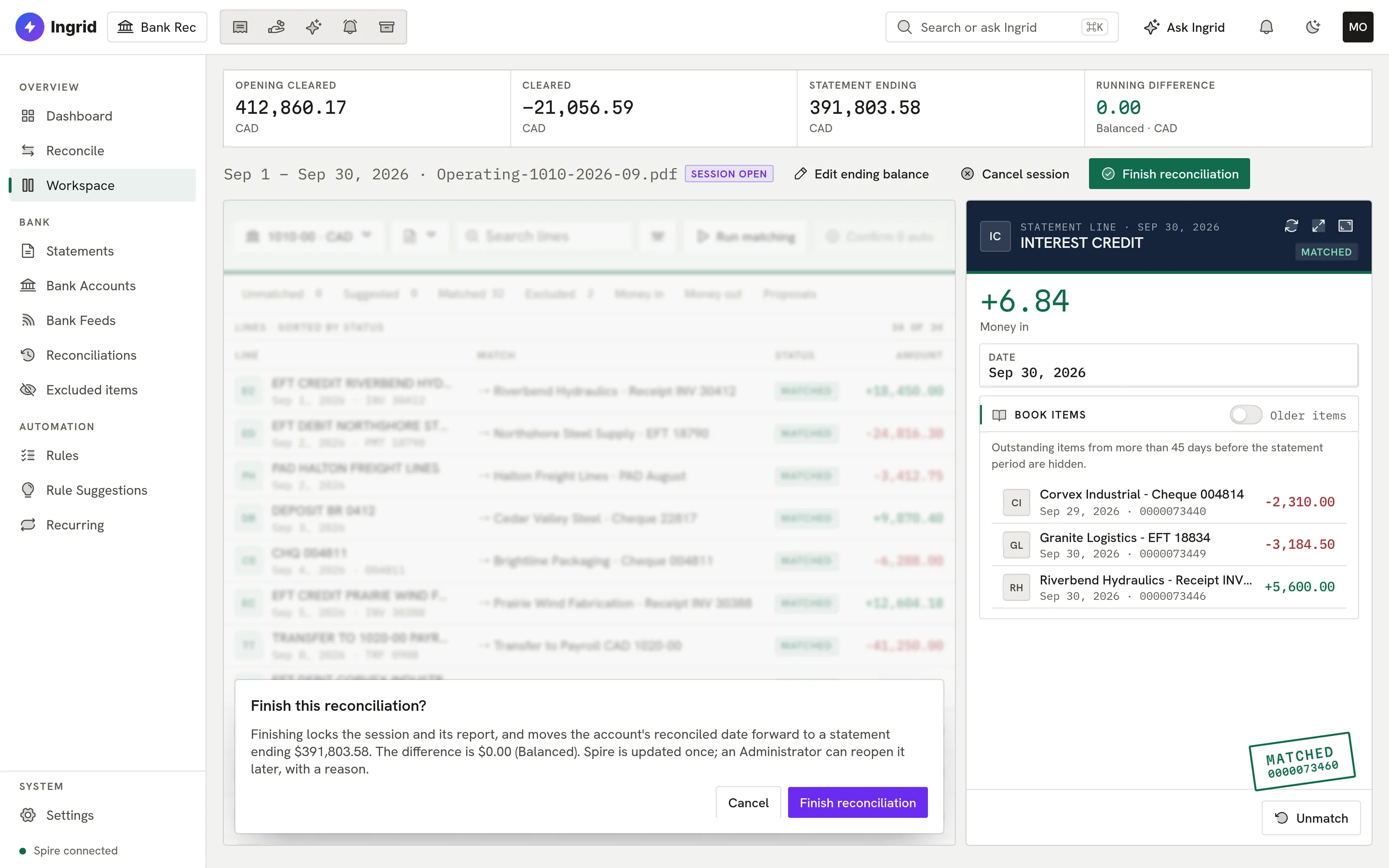The height and width of the screenshot is (868, 1389).
Task: Click the IC badge beside INTEREST CREDIT
Action: 994,236
